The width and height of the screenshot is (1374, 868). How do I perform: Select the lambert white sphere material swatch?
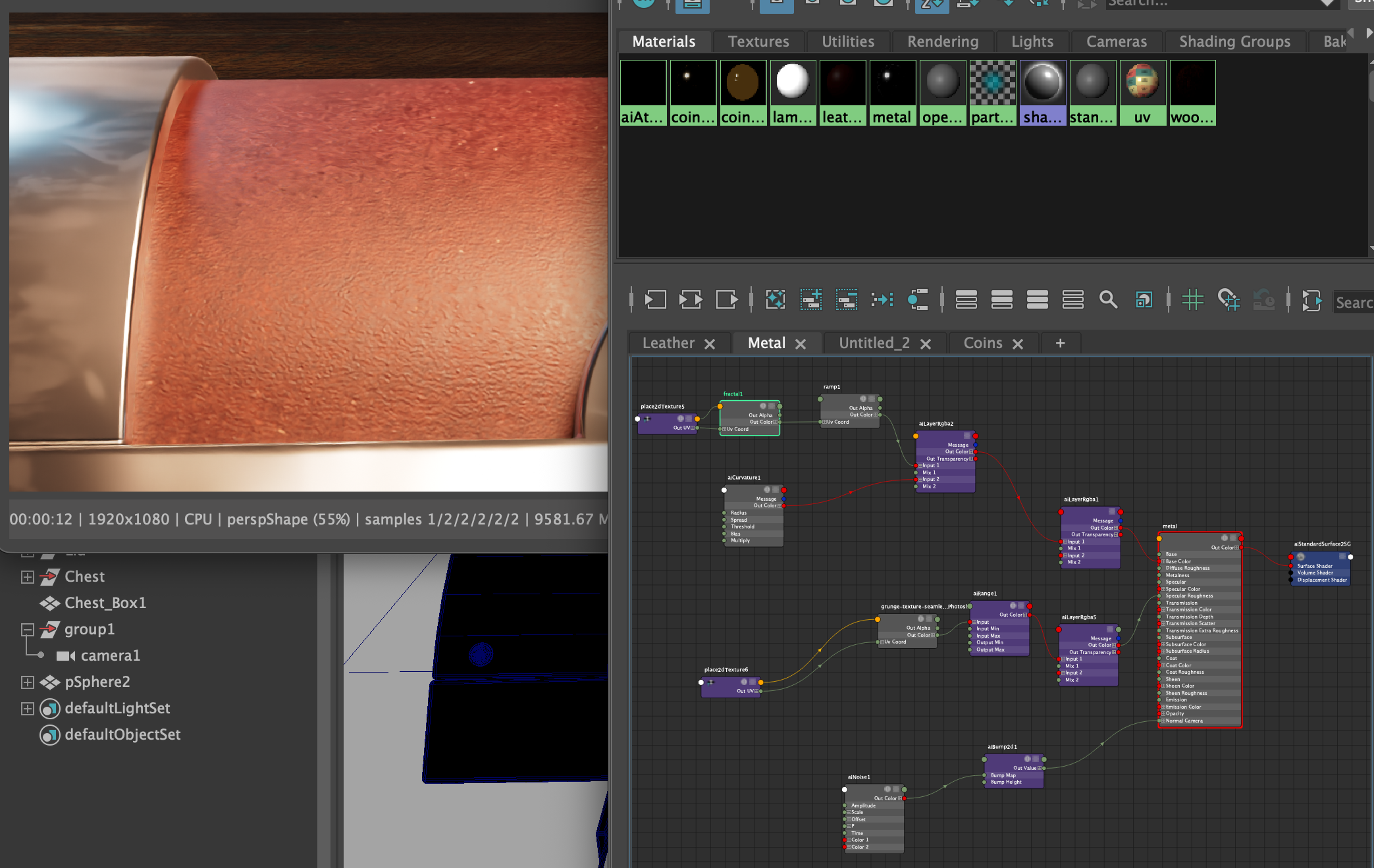tap(793, 82)
